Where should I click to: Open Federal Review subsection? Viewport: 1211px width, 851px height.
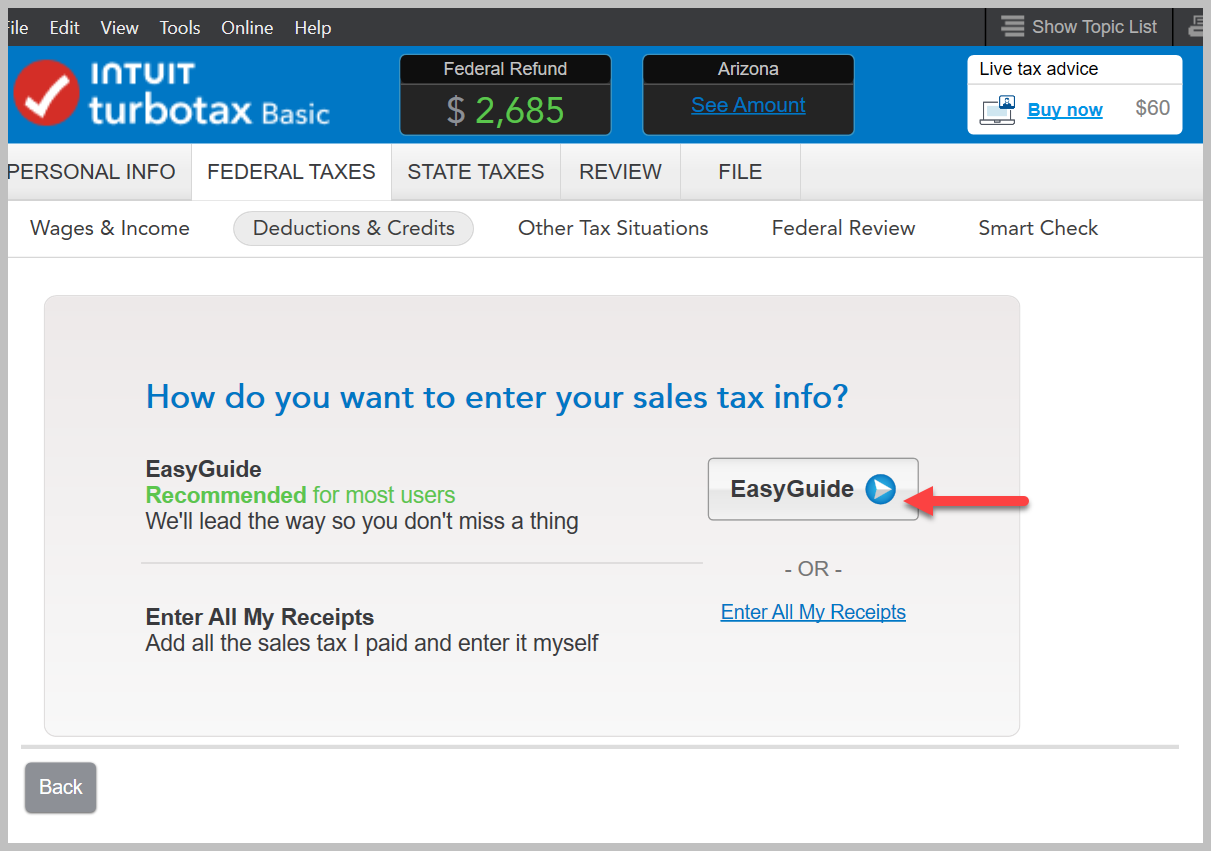tap(844, 228)
